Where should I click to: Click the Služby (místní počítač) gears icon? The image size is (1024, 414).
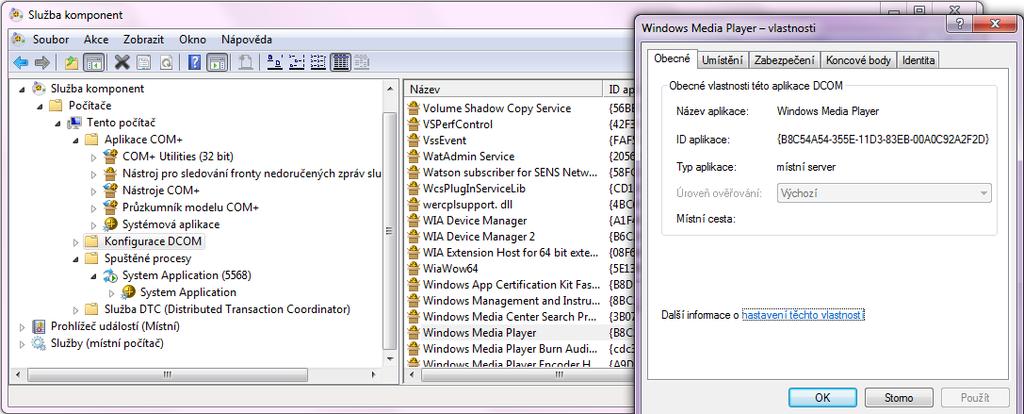click(x=39, y=343)
